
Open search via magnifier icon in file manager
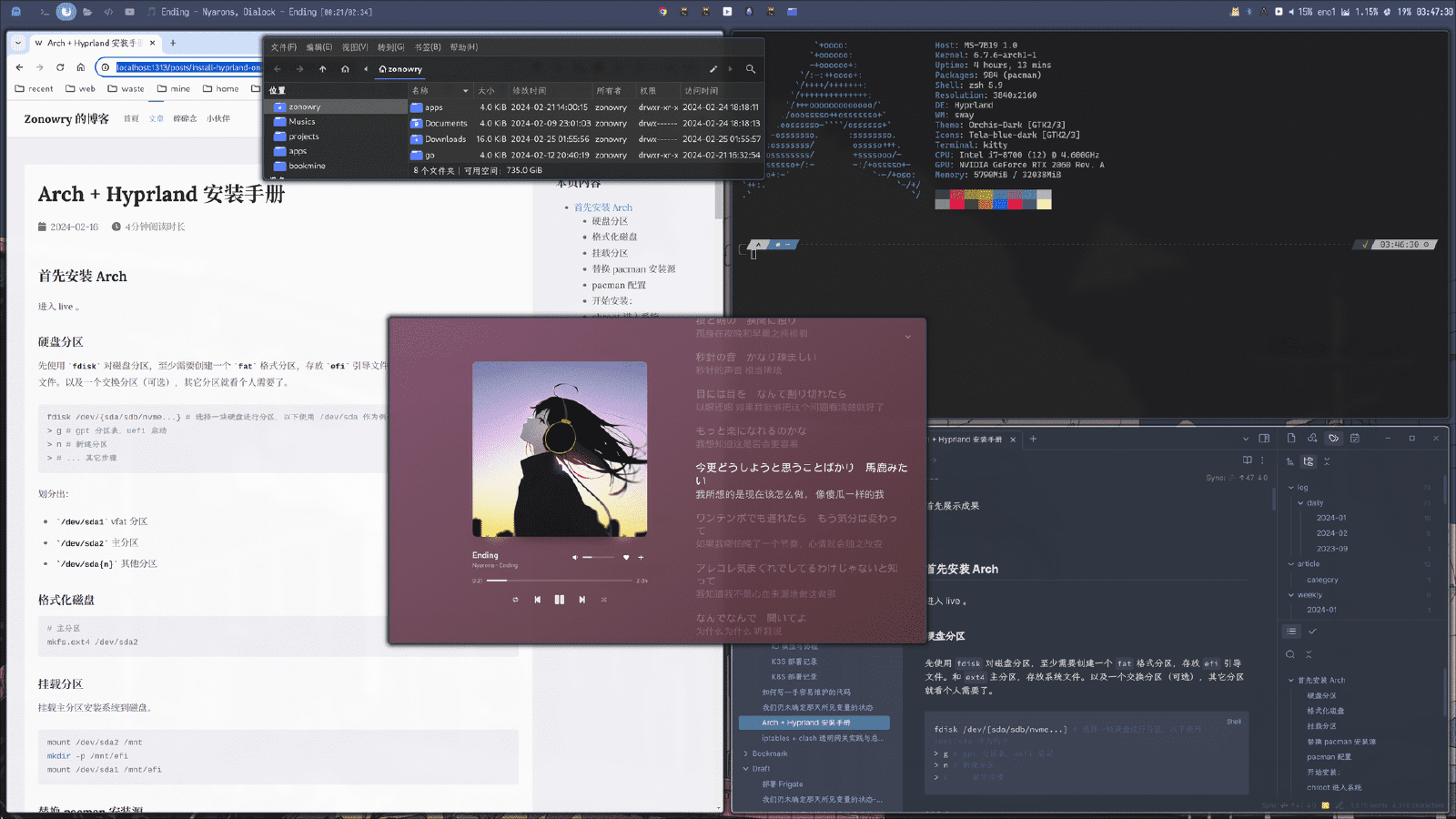750,69
